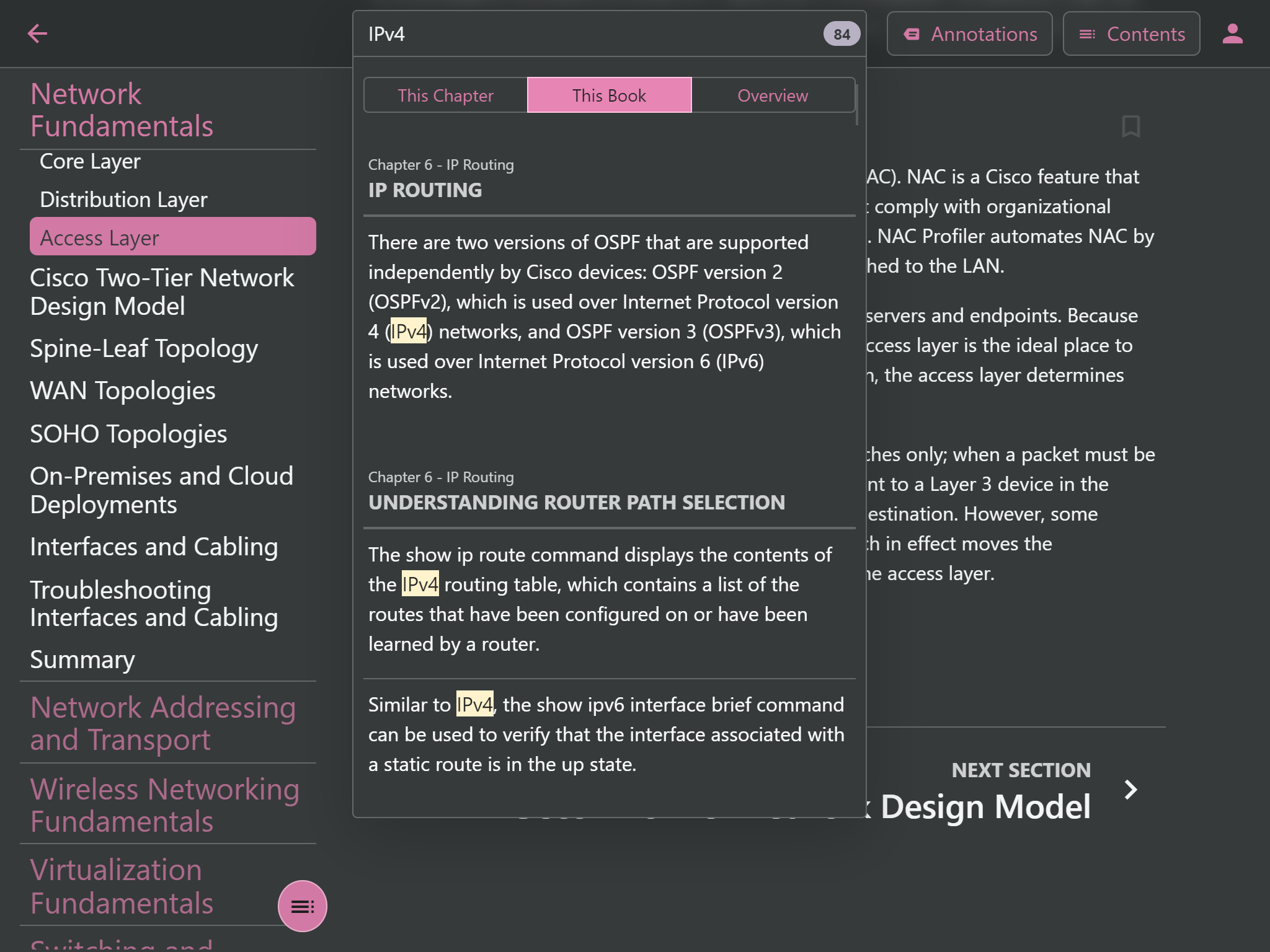
Task: Open Understanding Router Path Selection result
Action: (x=576, y=502)
